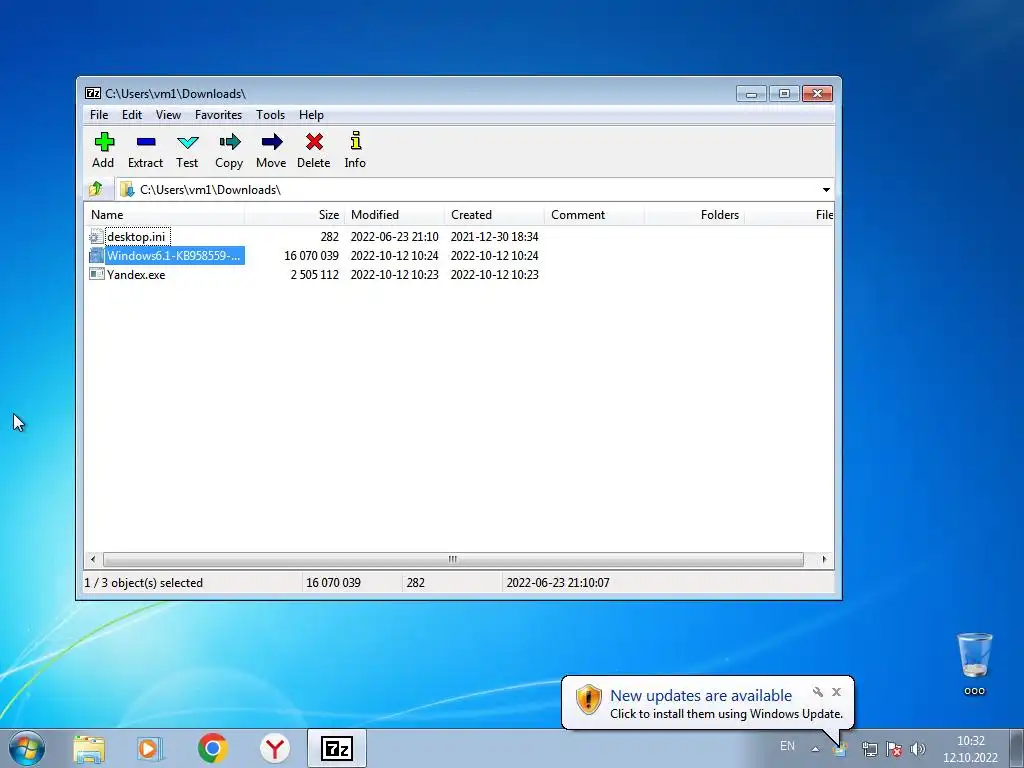1024x768 pixels.
Task: Sort by the Size column header
Action: (295, 215)
